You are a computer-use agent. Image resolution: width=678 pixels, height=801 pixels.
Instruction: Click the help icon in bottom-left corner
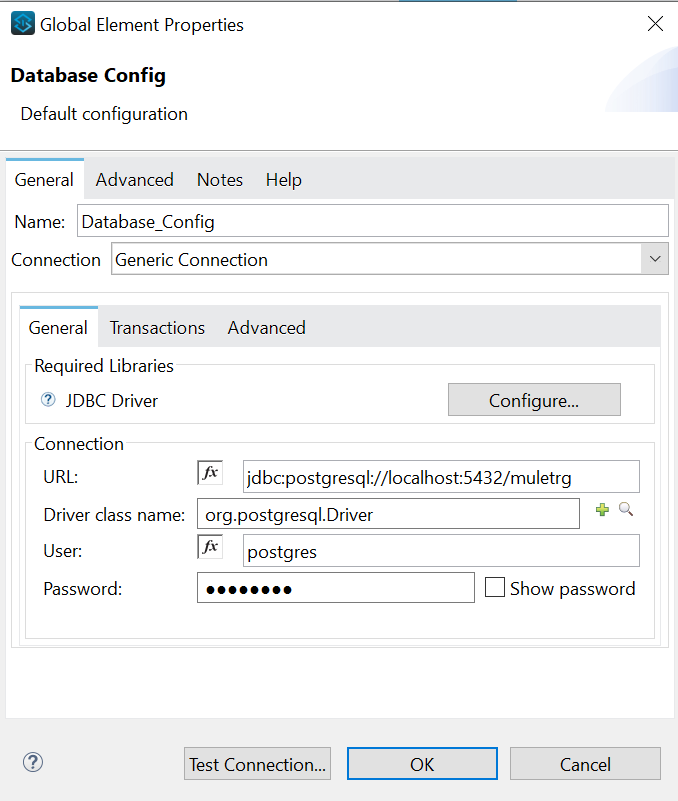[32, 762]
